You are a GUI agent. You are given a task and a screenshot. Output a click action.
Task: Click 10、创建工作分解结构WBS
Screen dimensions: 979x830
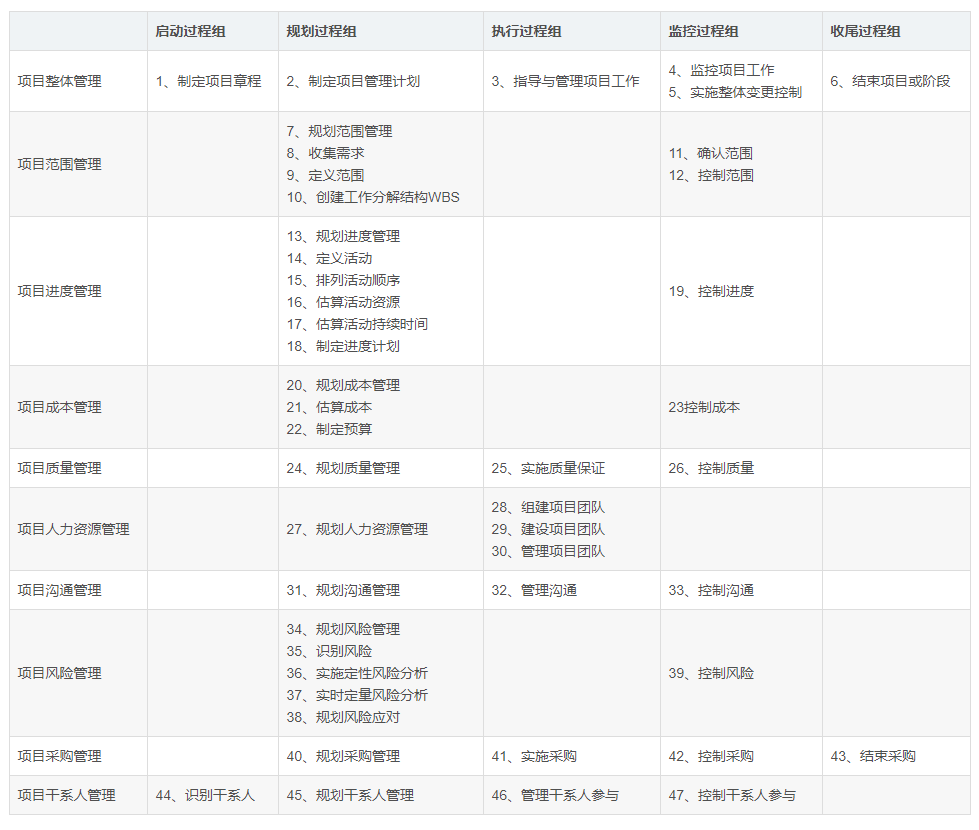tap(373, 197)
